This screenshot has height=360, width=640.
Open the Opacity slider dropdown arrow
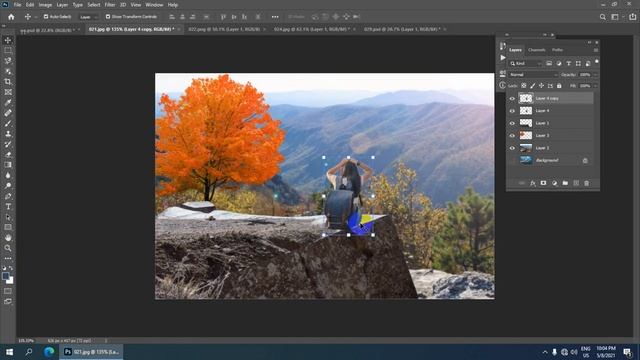595,75
